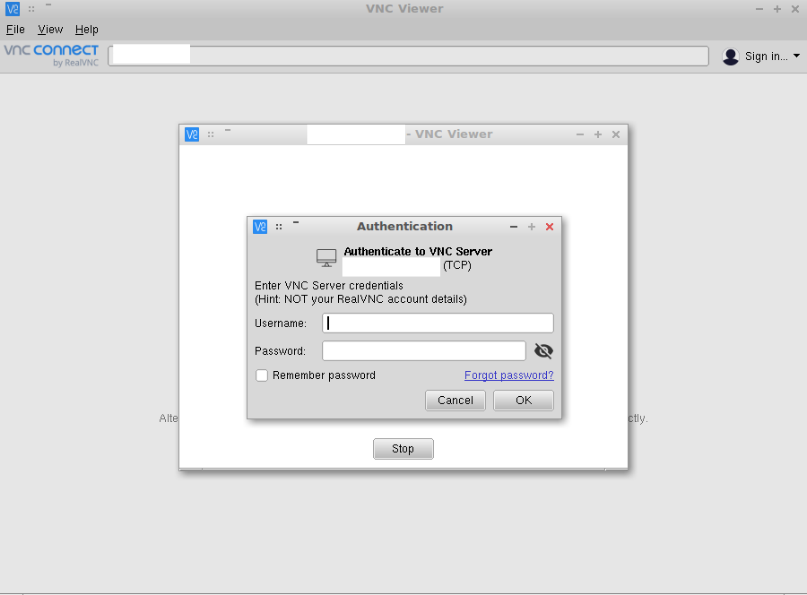Click the Sign in... label
Viewport: 807px width, 595px height.
tap(766, 56)
